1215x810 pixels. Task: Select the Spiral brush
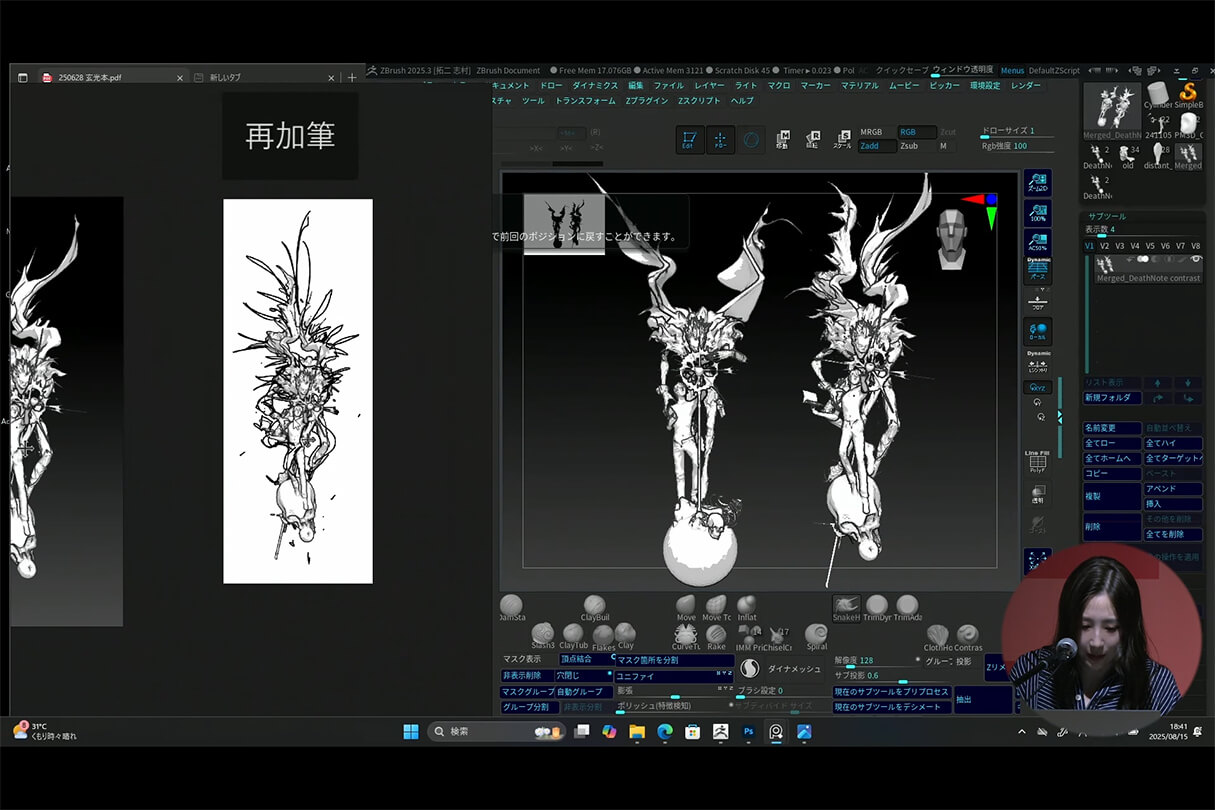coord(817,633)
